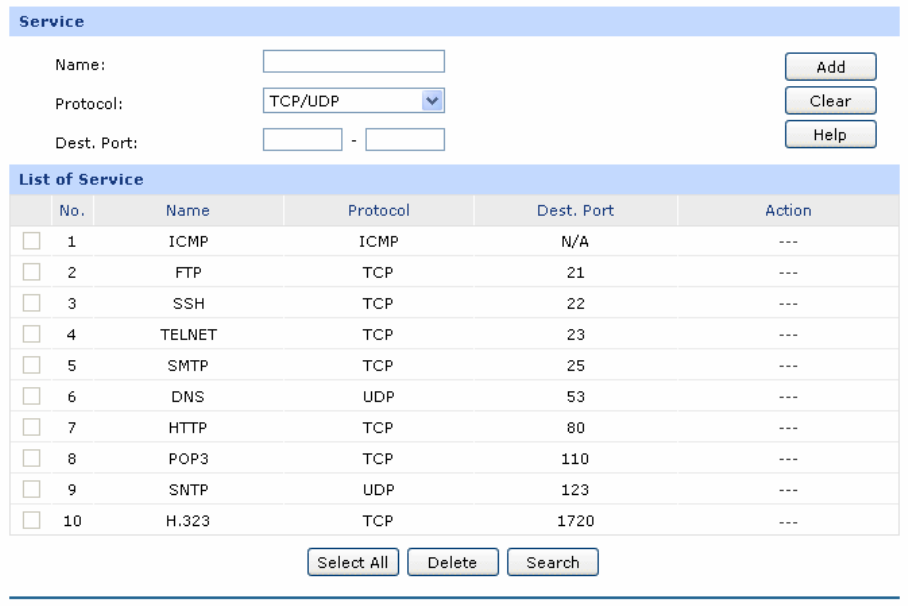This screenshot has height=606, width=908.
Task: Click the Name input field
Action: point(353,62)
